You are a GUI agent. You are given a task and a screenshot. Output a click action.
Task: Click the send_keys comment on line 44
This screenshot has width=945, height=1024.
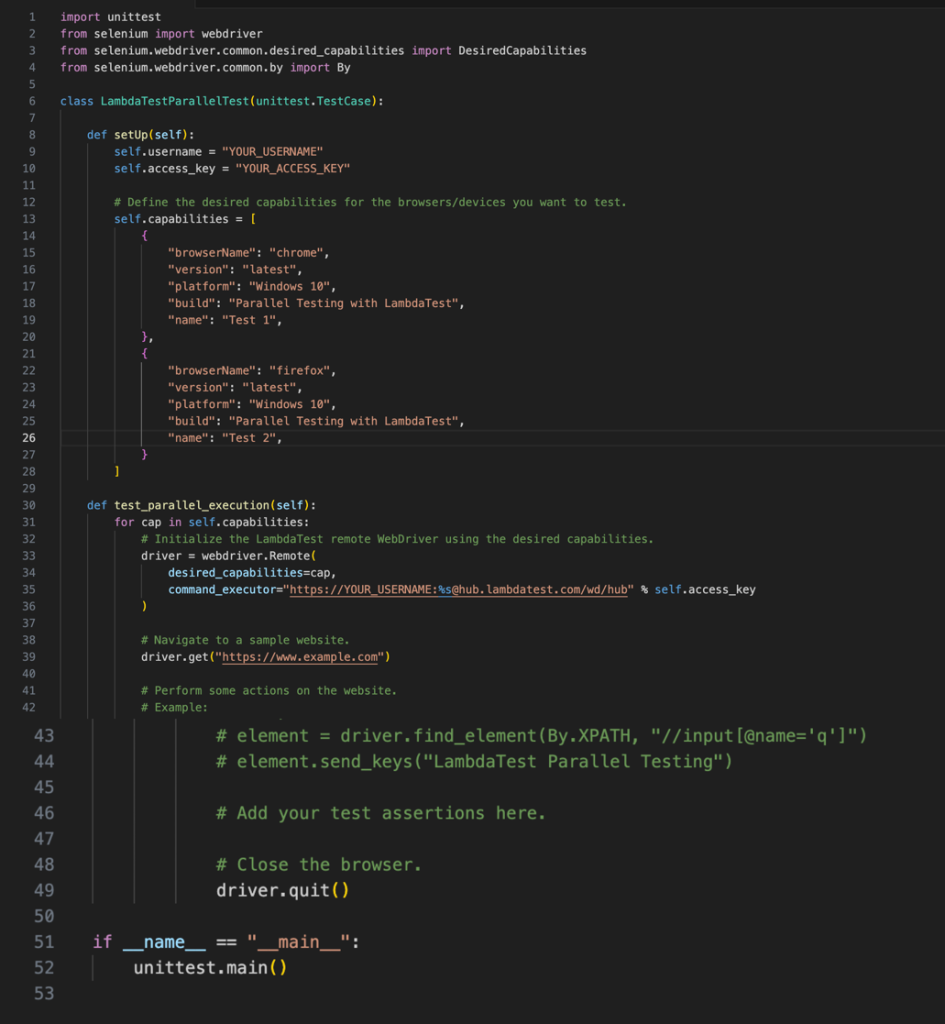coord(474,761)
